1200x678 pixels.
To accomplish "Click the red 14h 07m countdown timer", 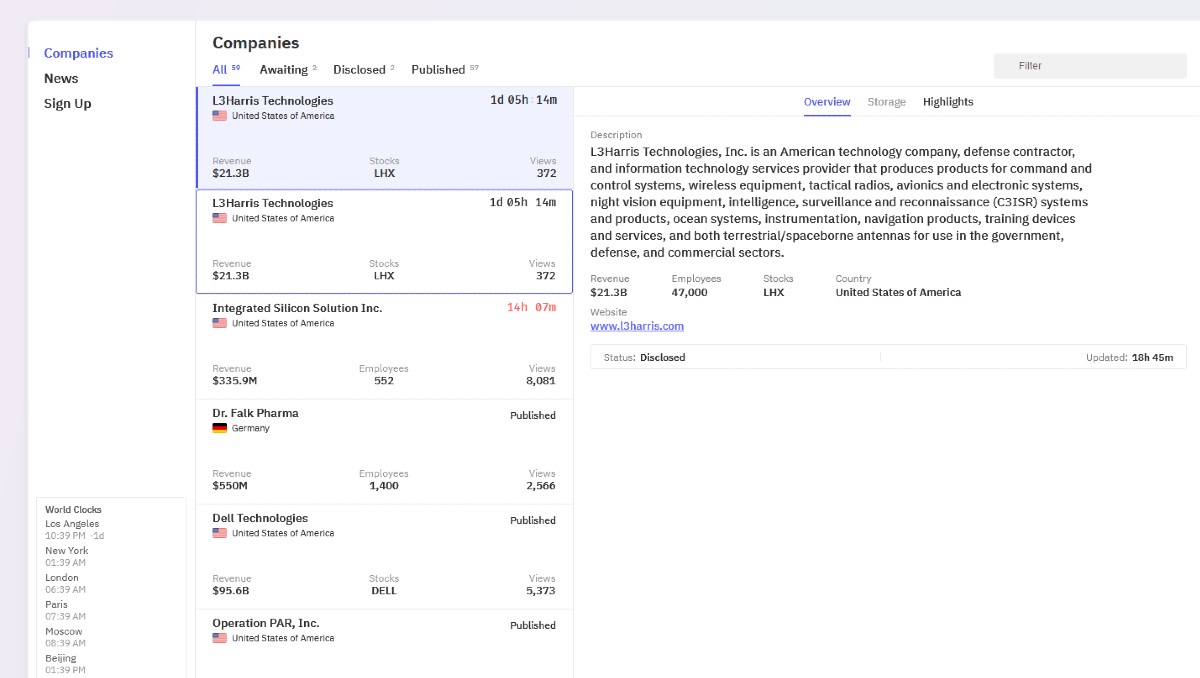I will click(531, 307).
